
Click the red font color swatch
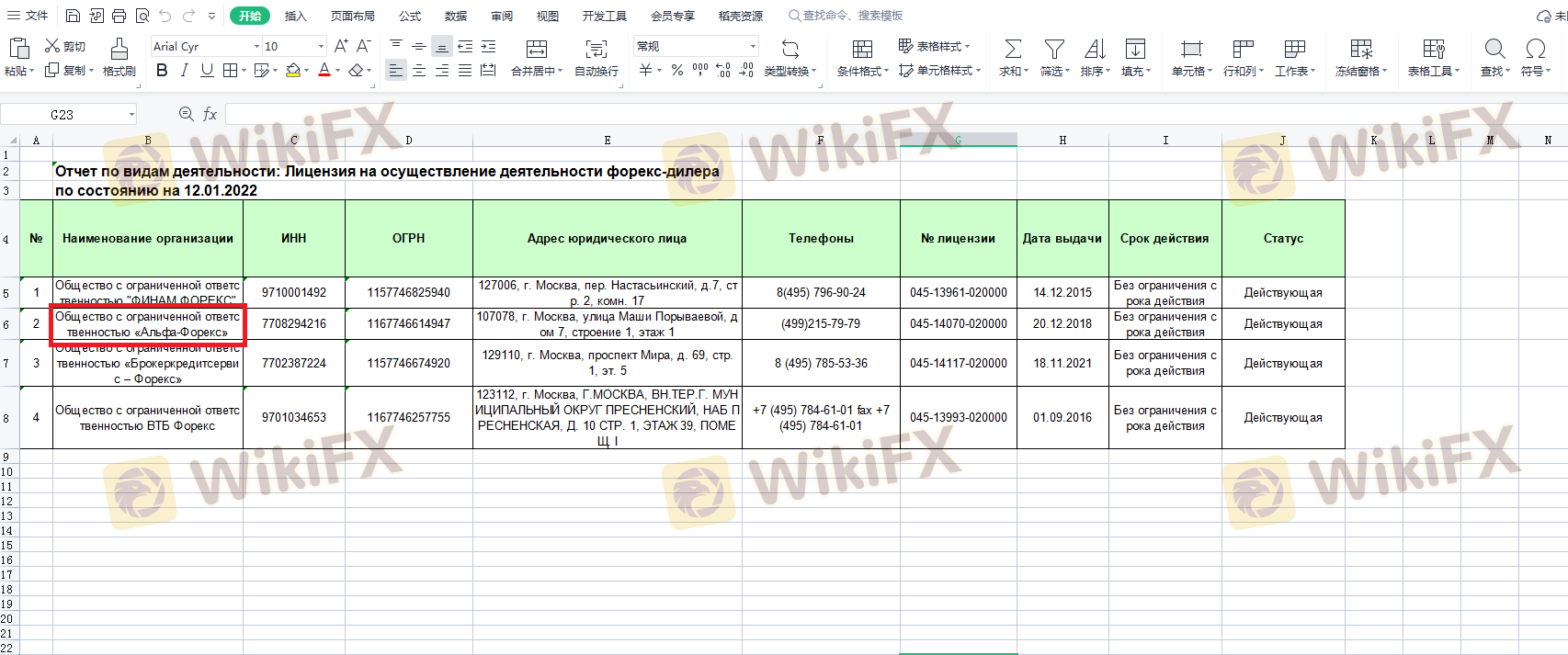(324, 71)
